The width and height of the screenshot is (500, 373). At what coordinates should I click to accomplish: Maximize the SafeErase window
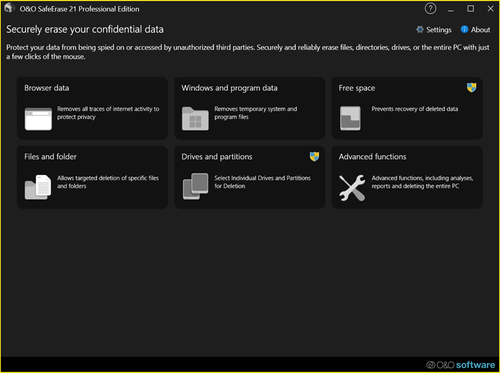click(x=470, y=9)
